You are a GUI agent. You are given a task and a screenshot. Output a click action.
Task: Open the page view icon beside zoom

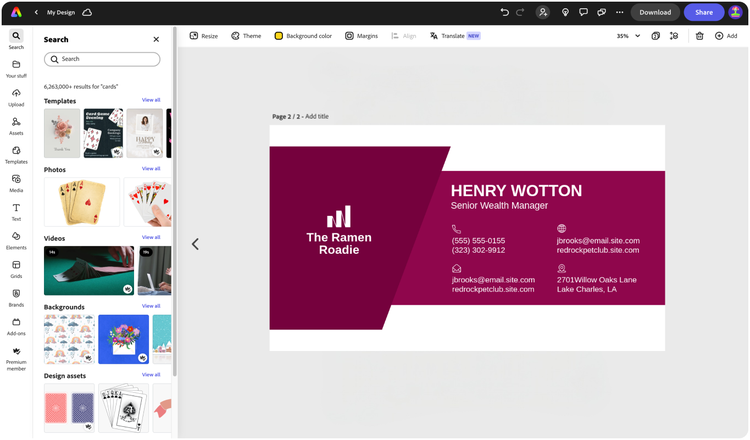(656, 36)
